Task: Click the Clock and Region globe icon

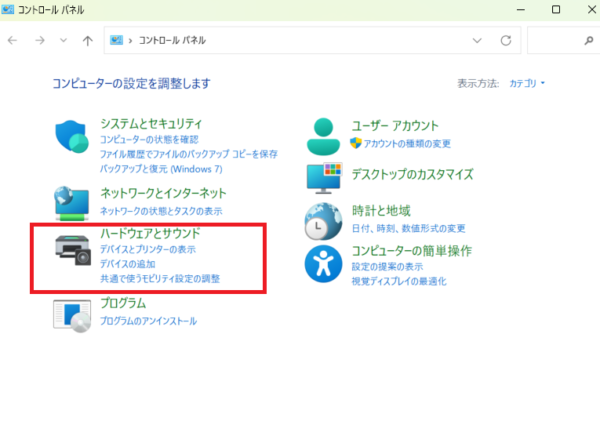Action: [x=323, y=221]
